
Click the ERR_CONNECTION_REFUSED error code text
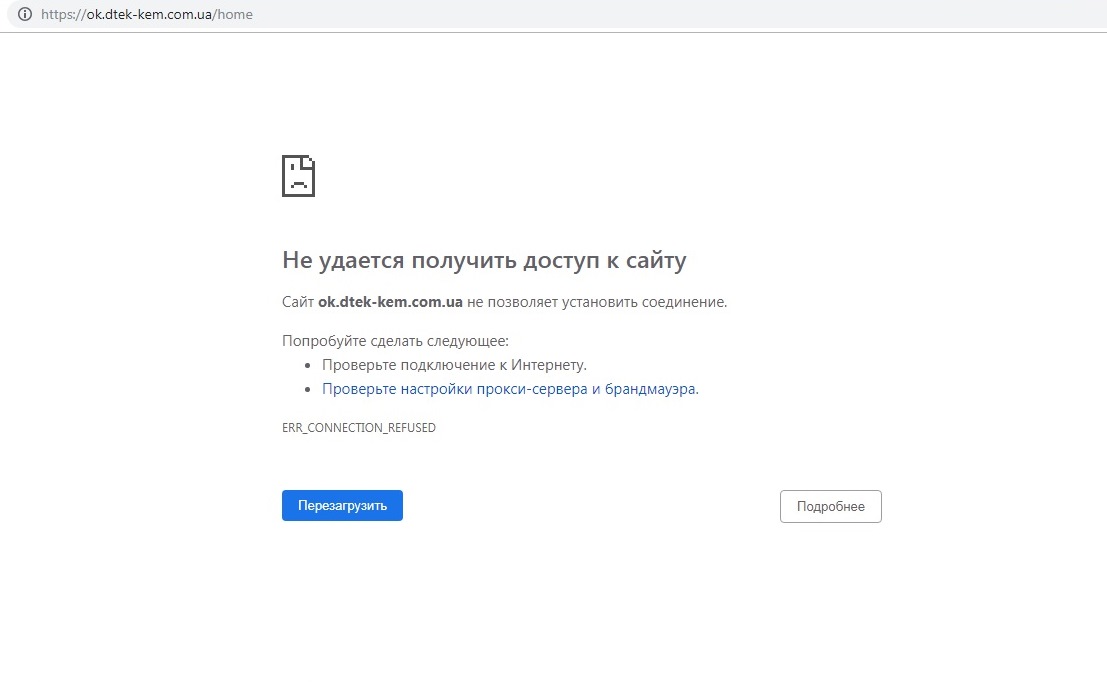359,427
